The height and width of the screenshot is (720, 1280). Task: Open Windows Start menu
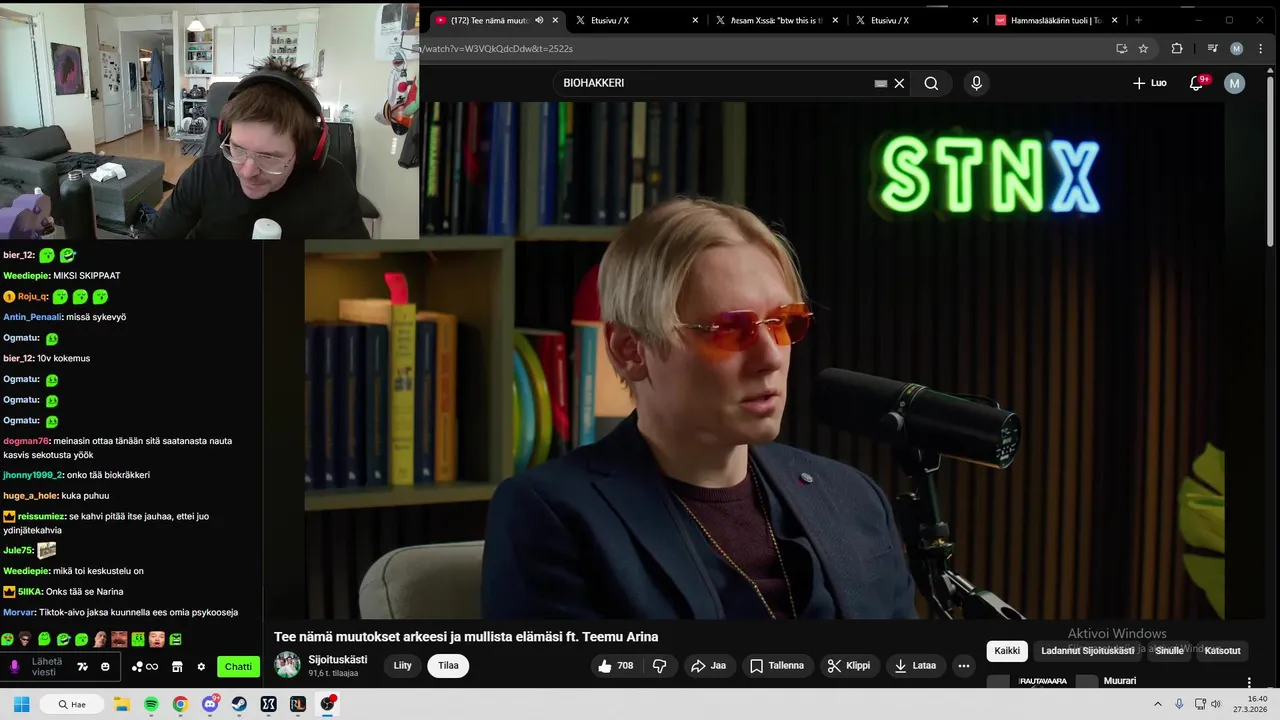pos(21,704)
